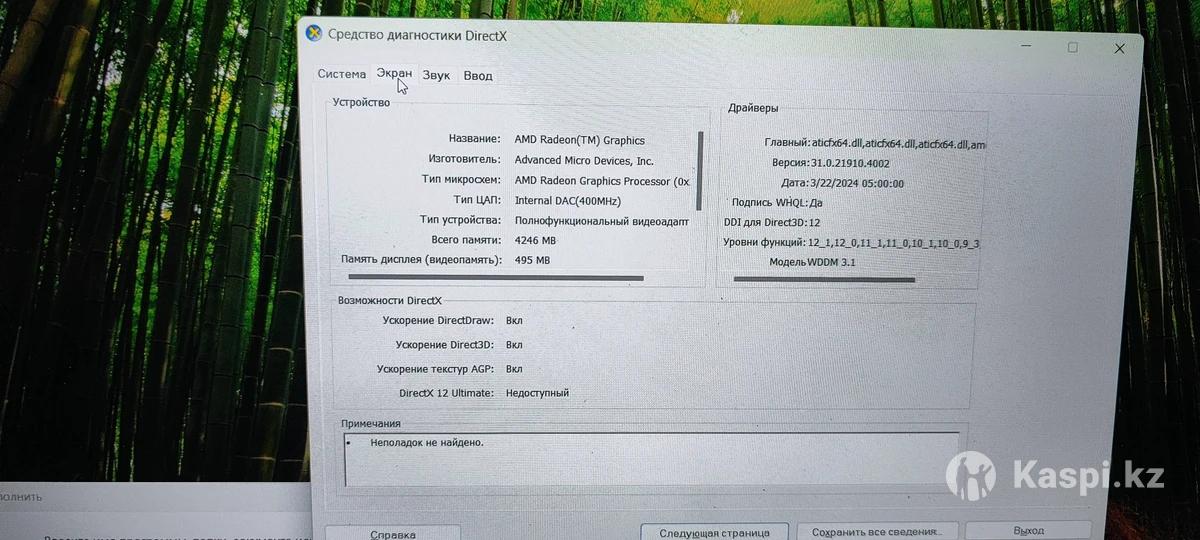The width and height of the screenshot is (1200, 540).
Task: Go to the Ввод tab
Action: pyautogui.click(x=478, y=76)
